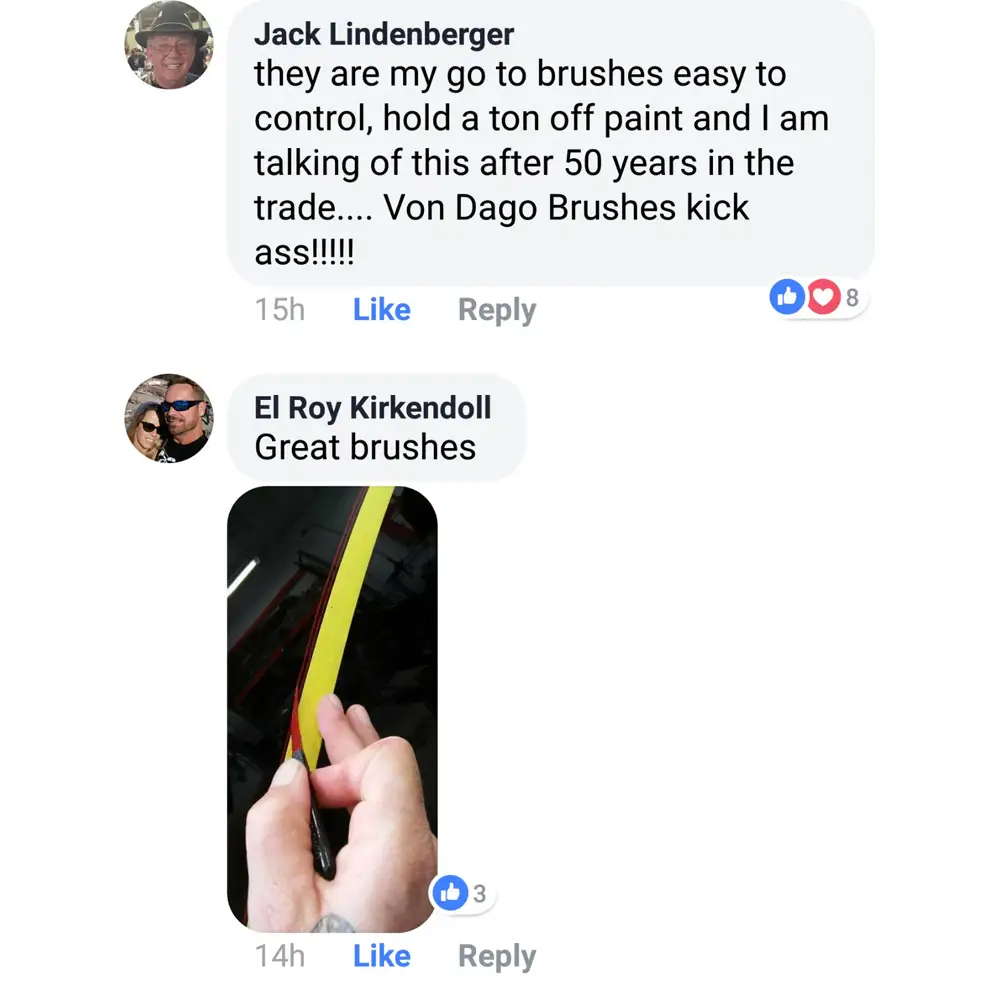This screenshot has height=1000, width=1000.
Task: Open El Roy Kirkendoll's profile picture
Action: point(169,418)
